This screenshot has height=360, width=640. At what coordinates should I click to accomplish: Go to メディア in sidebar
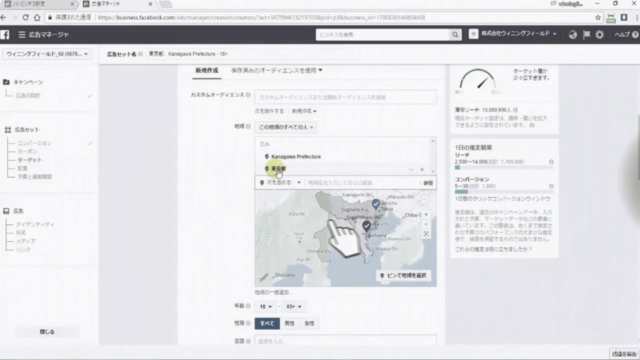click(26, 241)
